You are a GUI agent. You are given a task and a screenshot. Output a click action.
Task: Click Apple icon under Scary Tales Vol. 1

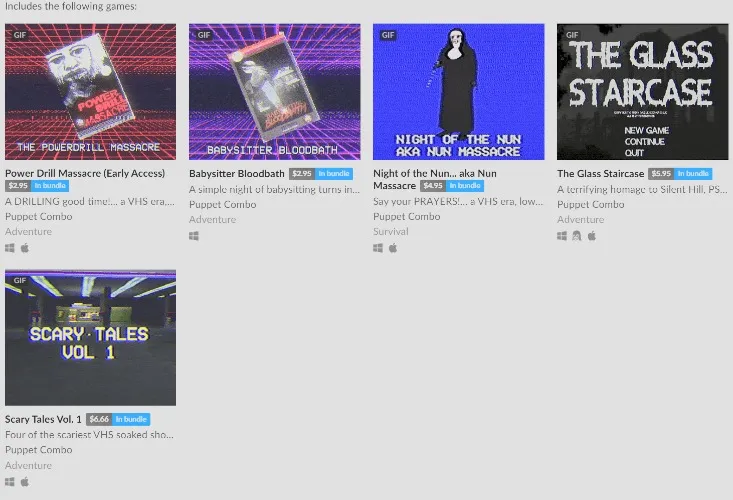click(x=25, y=481)
